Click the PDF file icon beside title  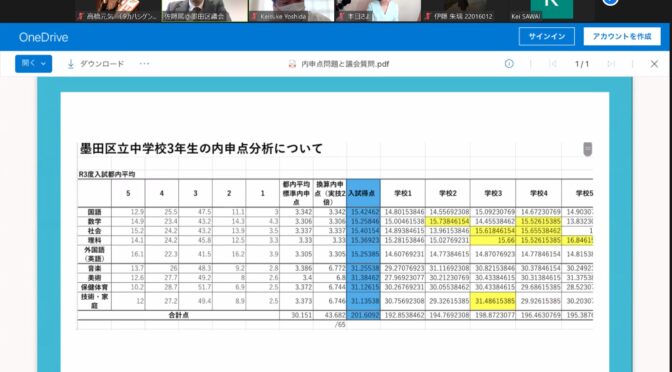(292, 64)
